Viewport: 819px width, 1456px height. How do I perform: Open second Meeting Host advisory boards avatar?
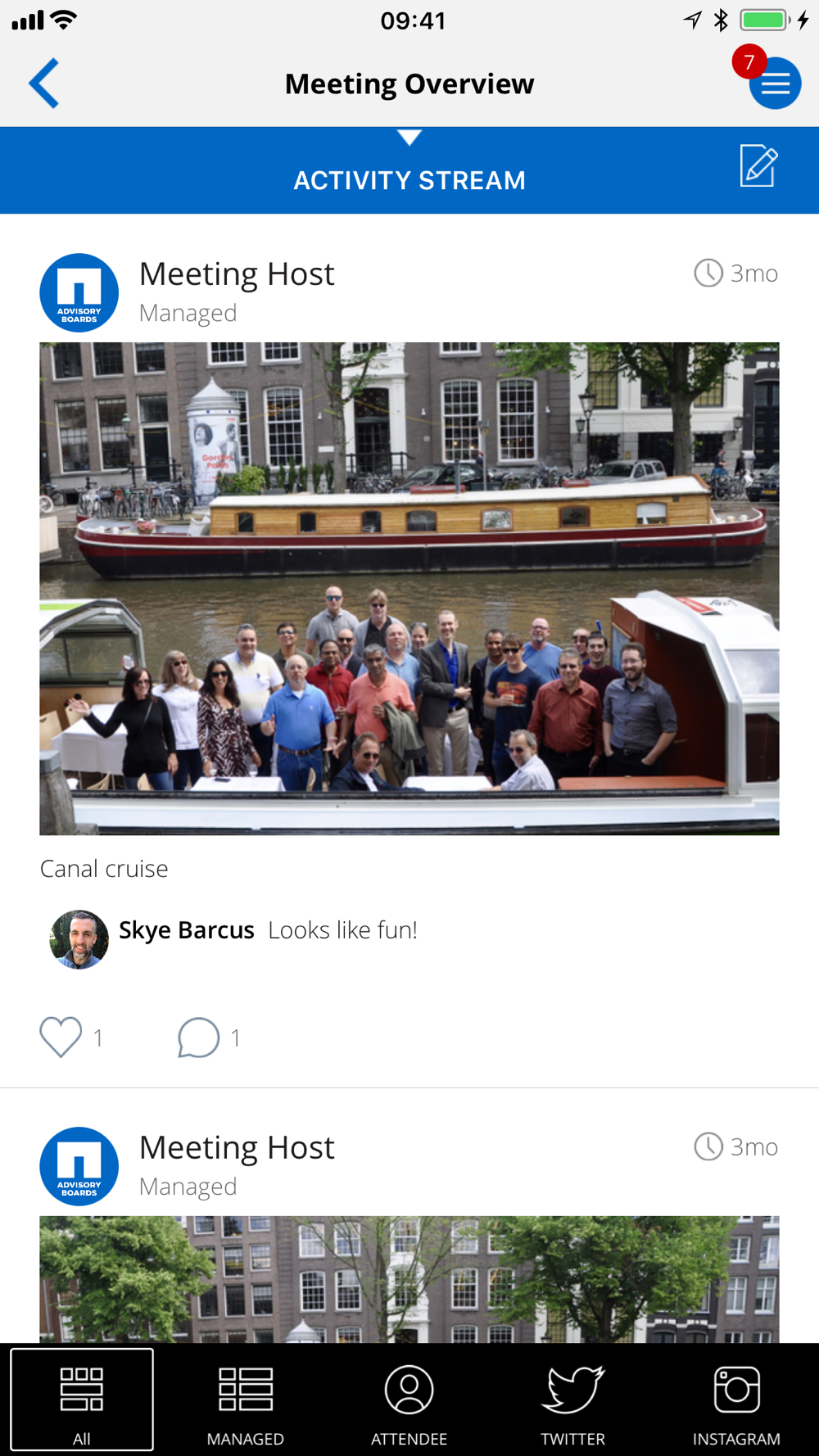tap(79, 1166)
